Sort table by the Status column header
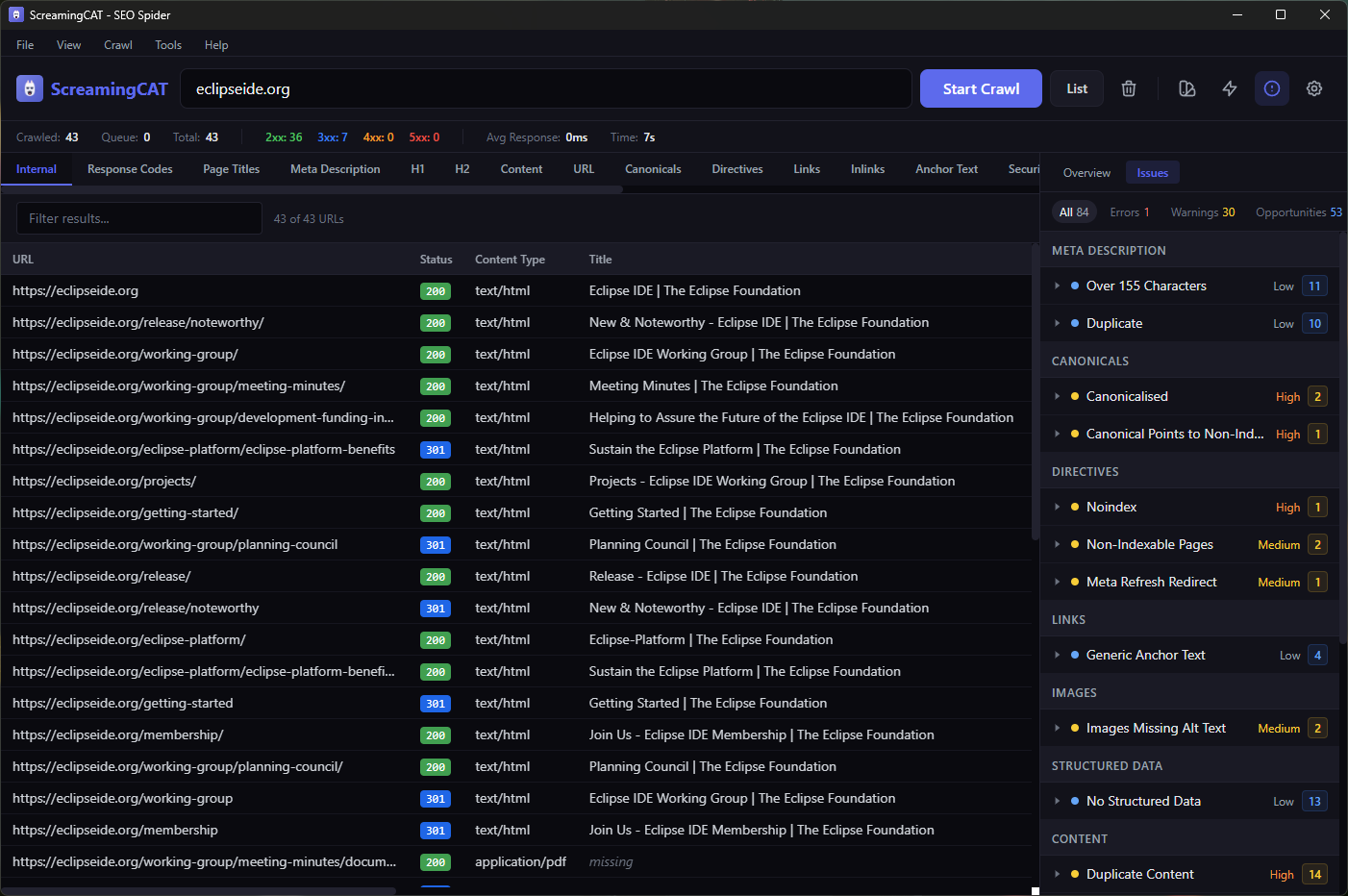Screen dimensions: 1348x896 [x=436, y=260]
